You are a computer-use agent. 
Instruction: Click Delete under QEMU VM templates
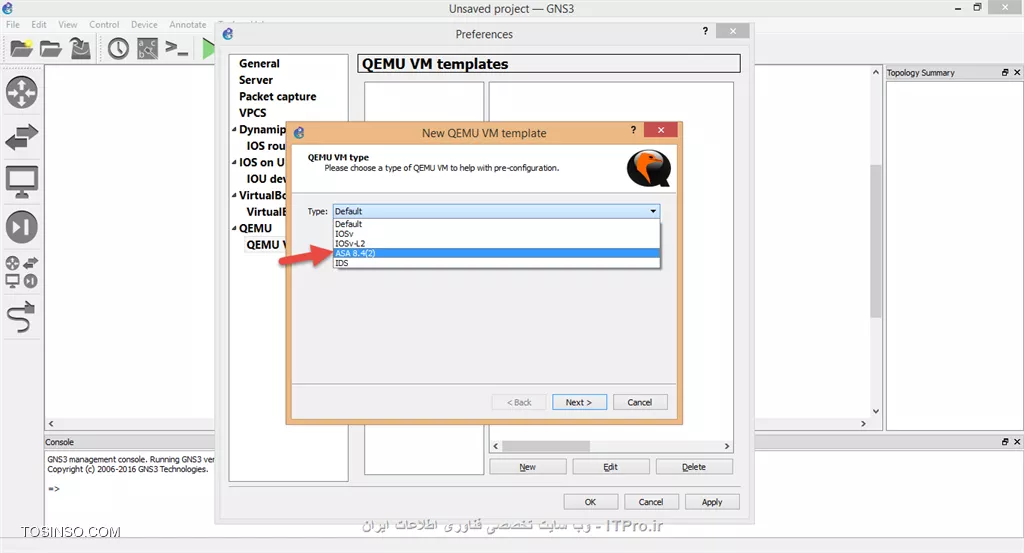pyautogui.click(x=694, y=467)
